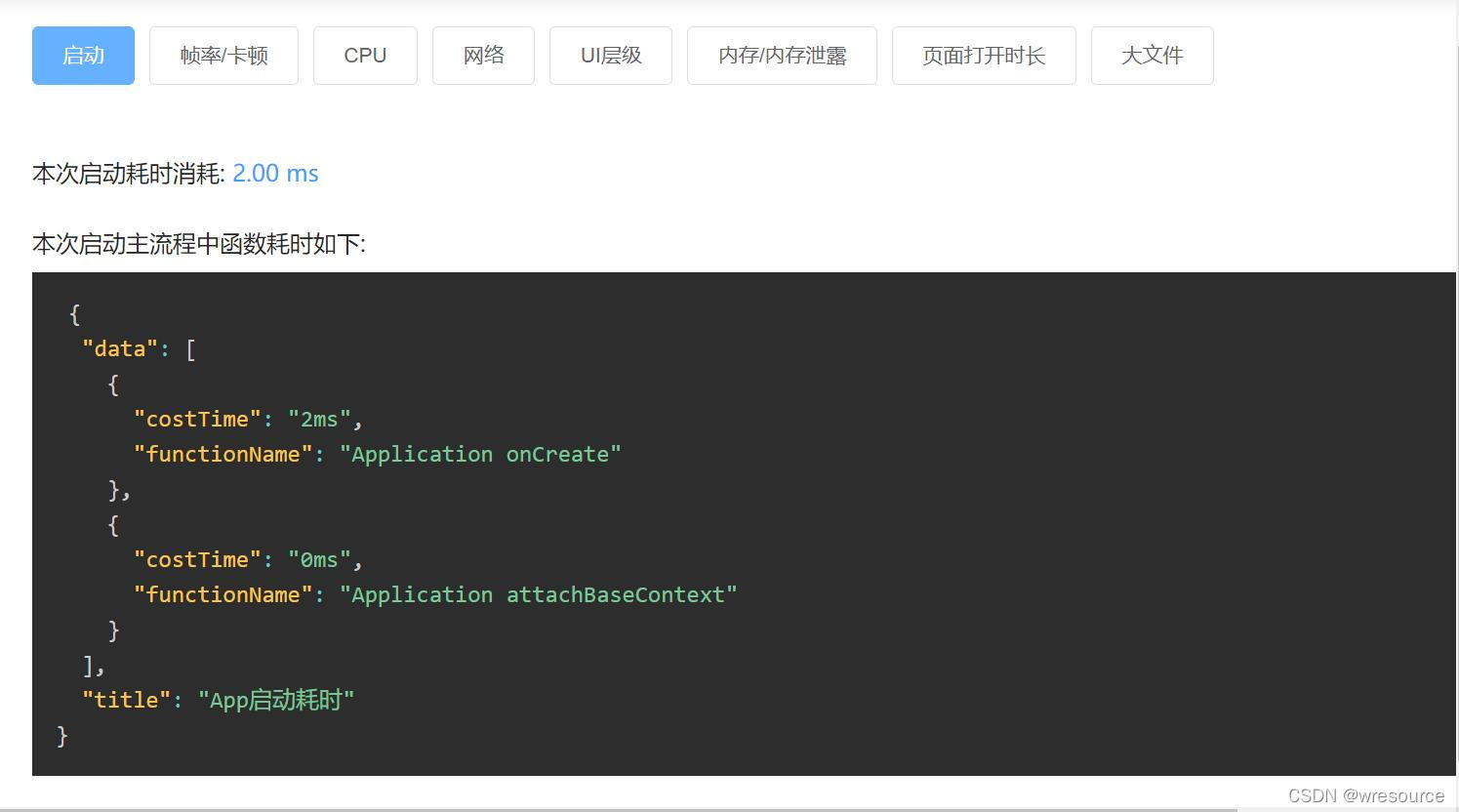Click the "App启动耗时" title value
Image resolution: width=1459 pixels, height=812 pixels.
tap(276, 700)
